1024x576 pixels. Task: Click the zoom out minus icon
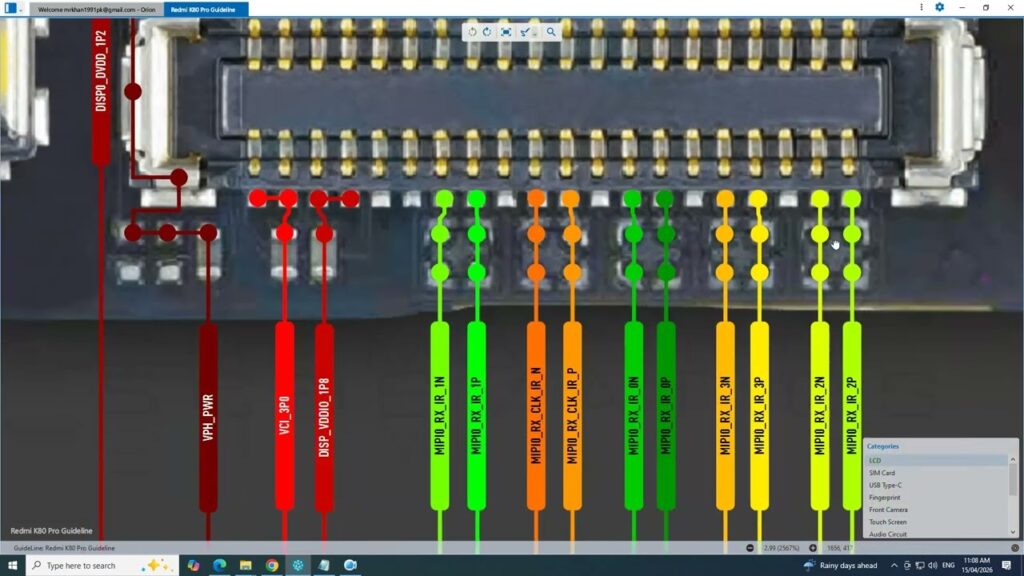point(750,548)
